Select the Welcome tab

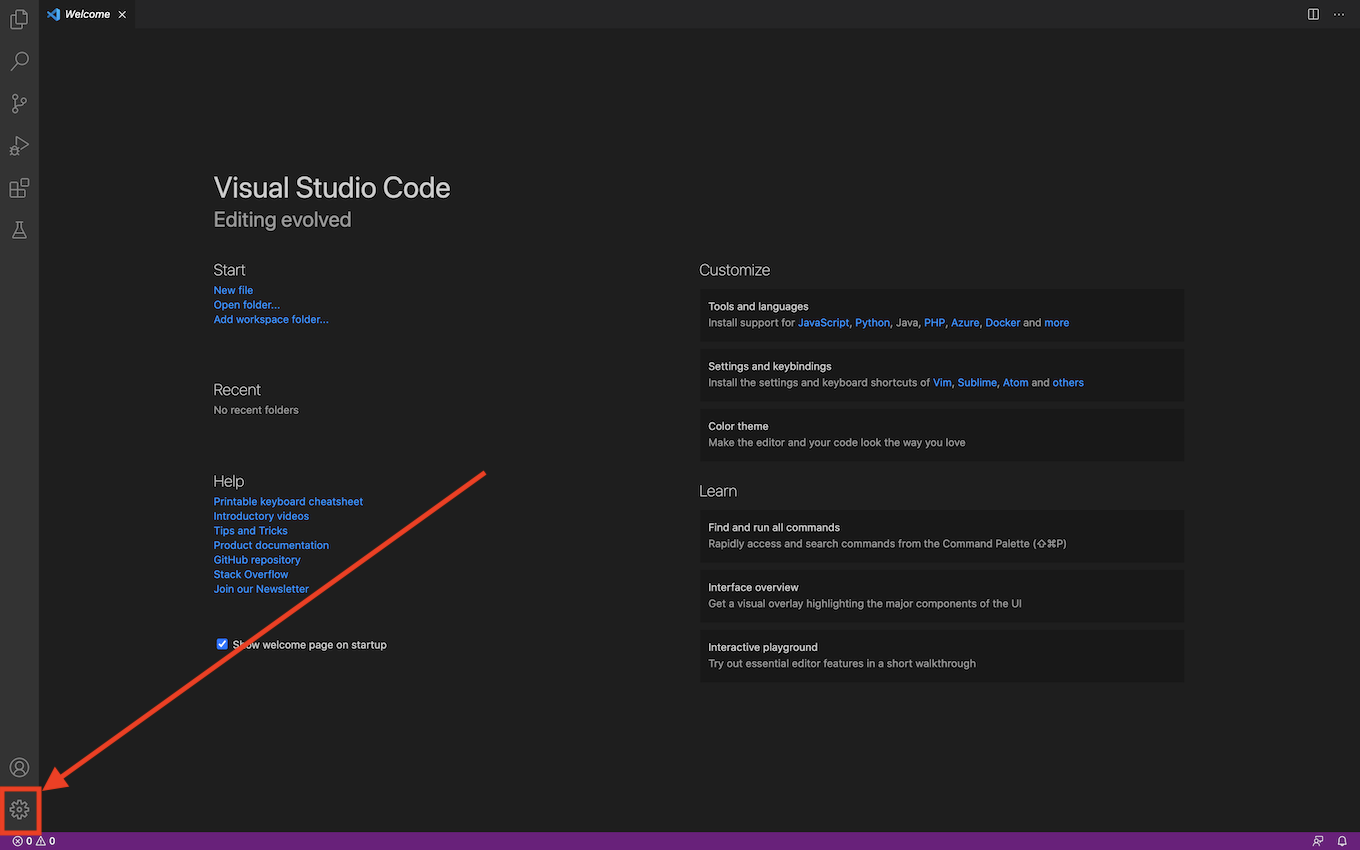click(87, 14)
